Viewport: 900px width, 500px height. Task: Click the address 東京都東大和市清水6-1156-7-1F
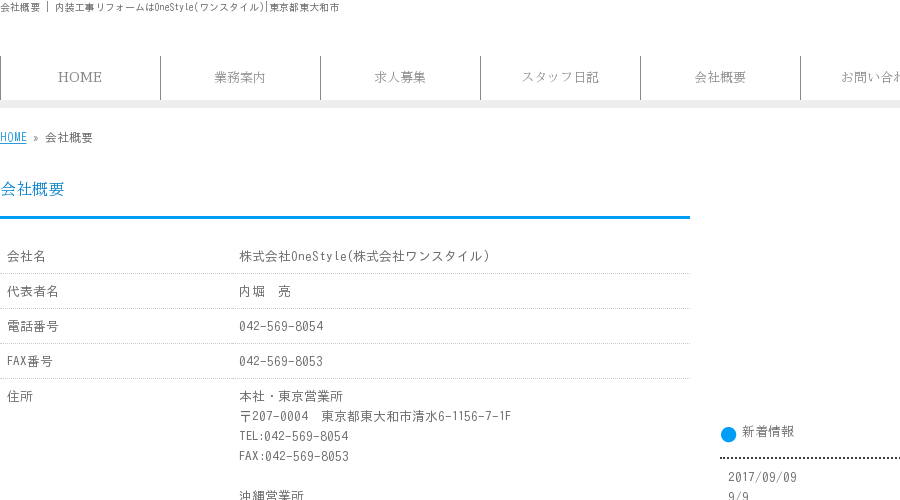[416, 416]
